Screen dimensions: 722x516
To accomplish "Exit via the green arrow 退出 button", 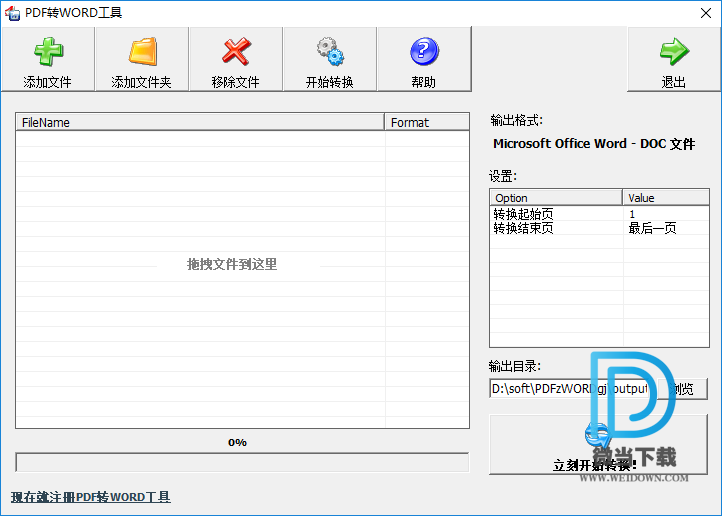I will (x=674, y=59).
